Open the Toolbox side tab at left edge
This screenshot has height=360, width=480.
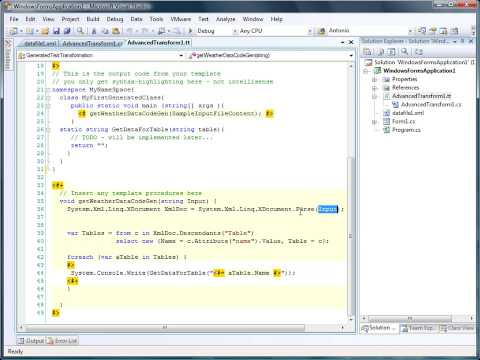[8, 55]
